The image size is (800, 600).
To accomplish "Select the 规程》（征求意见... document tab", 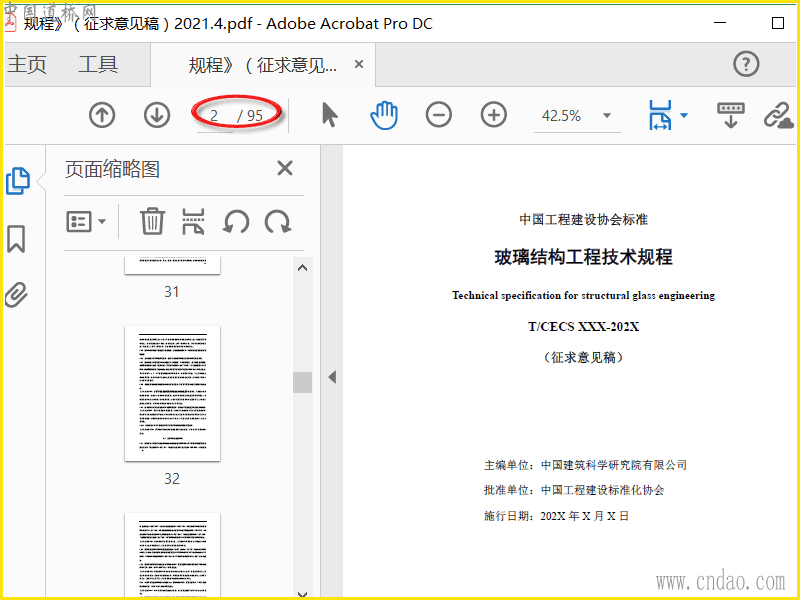I will coord(262,65).
